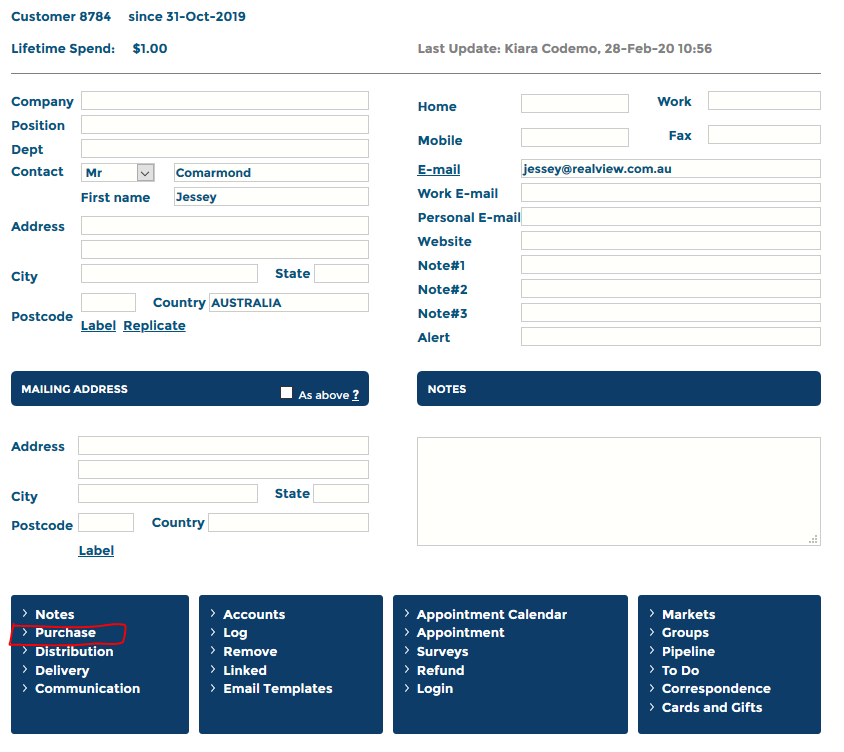
Task: Focus the Personal E-mail field
Action: coord(671,216)
